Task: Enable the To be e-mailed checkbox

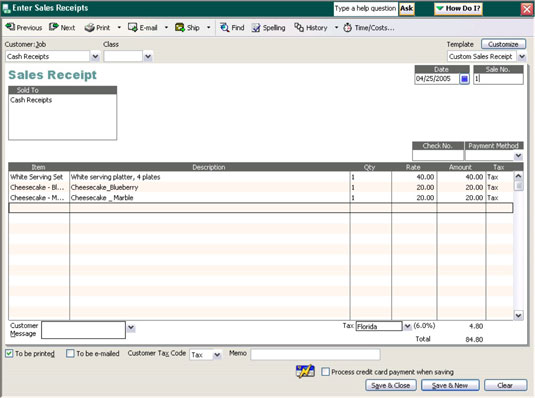Action: point(70,353)
